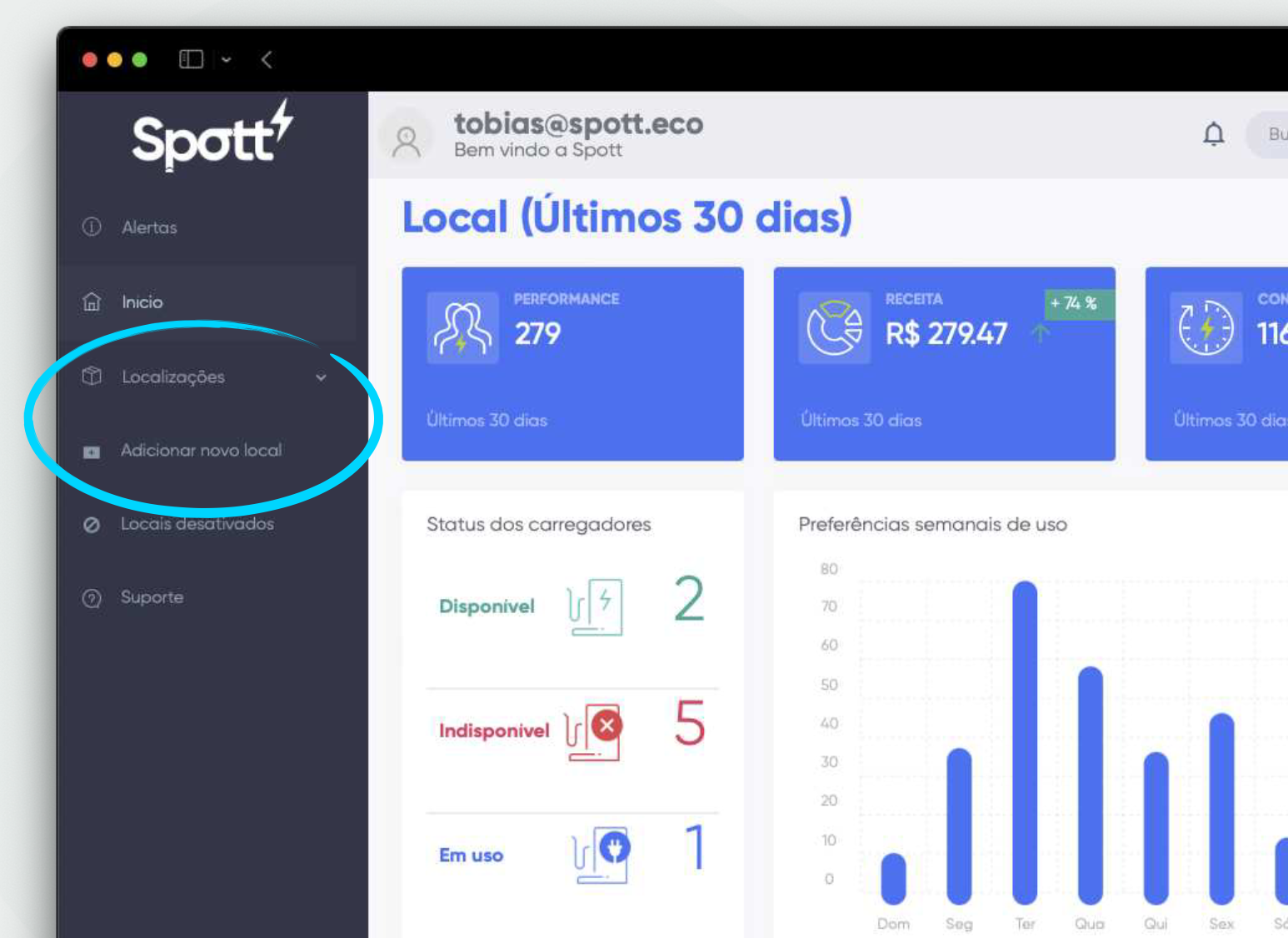Viewport: 1288px width, 938px height.
Task: Click the Locais desativados icon
Action: [92, 524]
